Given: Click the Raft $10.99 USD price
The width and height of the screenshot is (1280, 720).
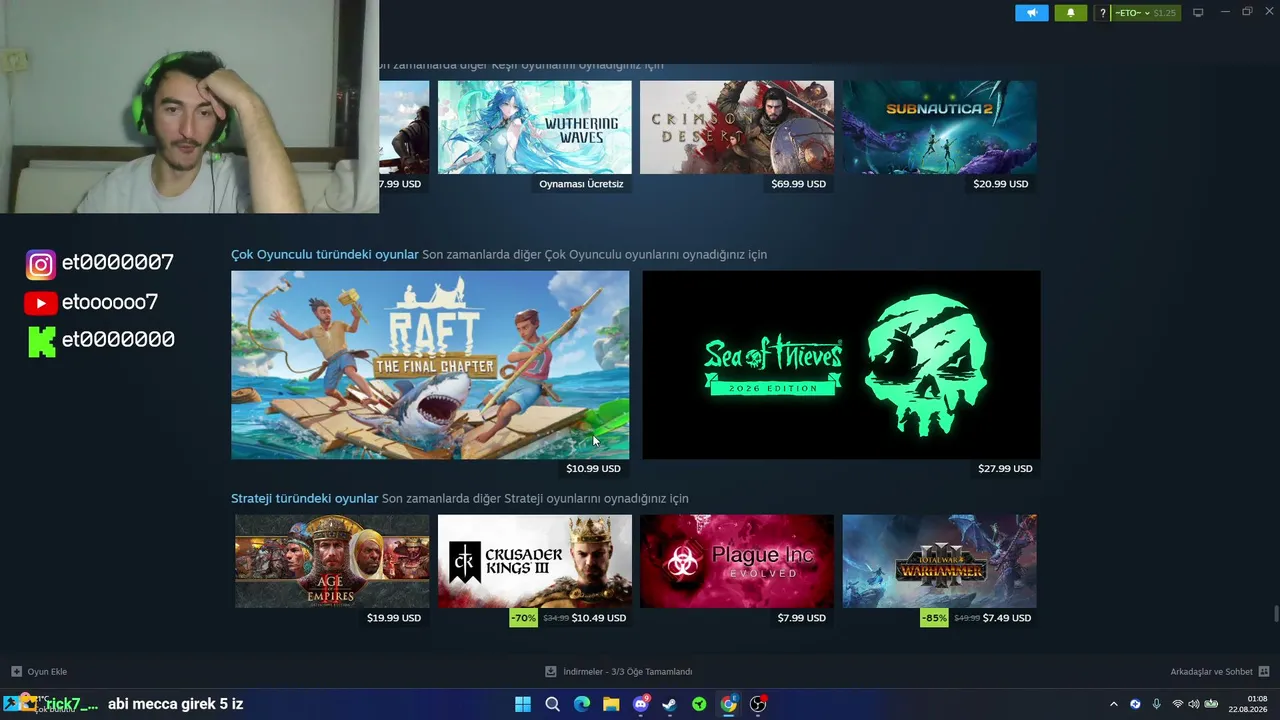Looking at the screenshot, I should tap(593, 468).
